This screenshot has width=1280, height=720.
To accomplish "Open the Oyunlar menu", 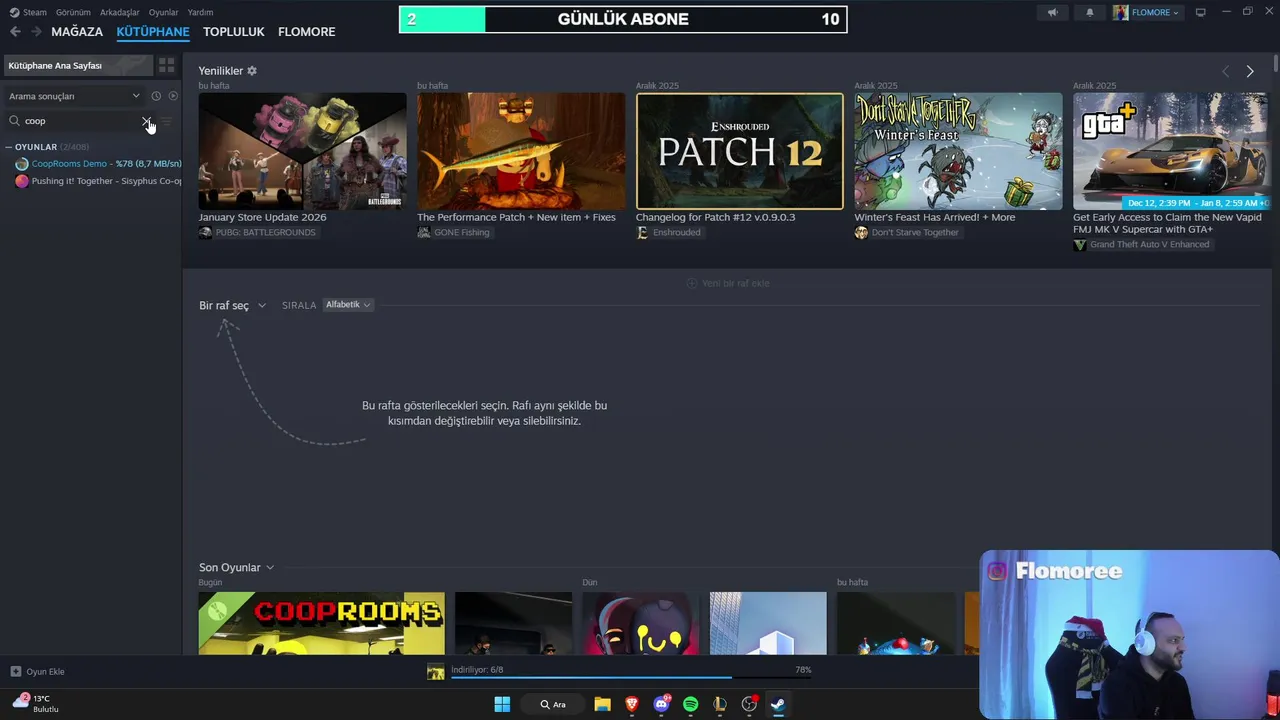I will click(163, 12).
